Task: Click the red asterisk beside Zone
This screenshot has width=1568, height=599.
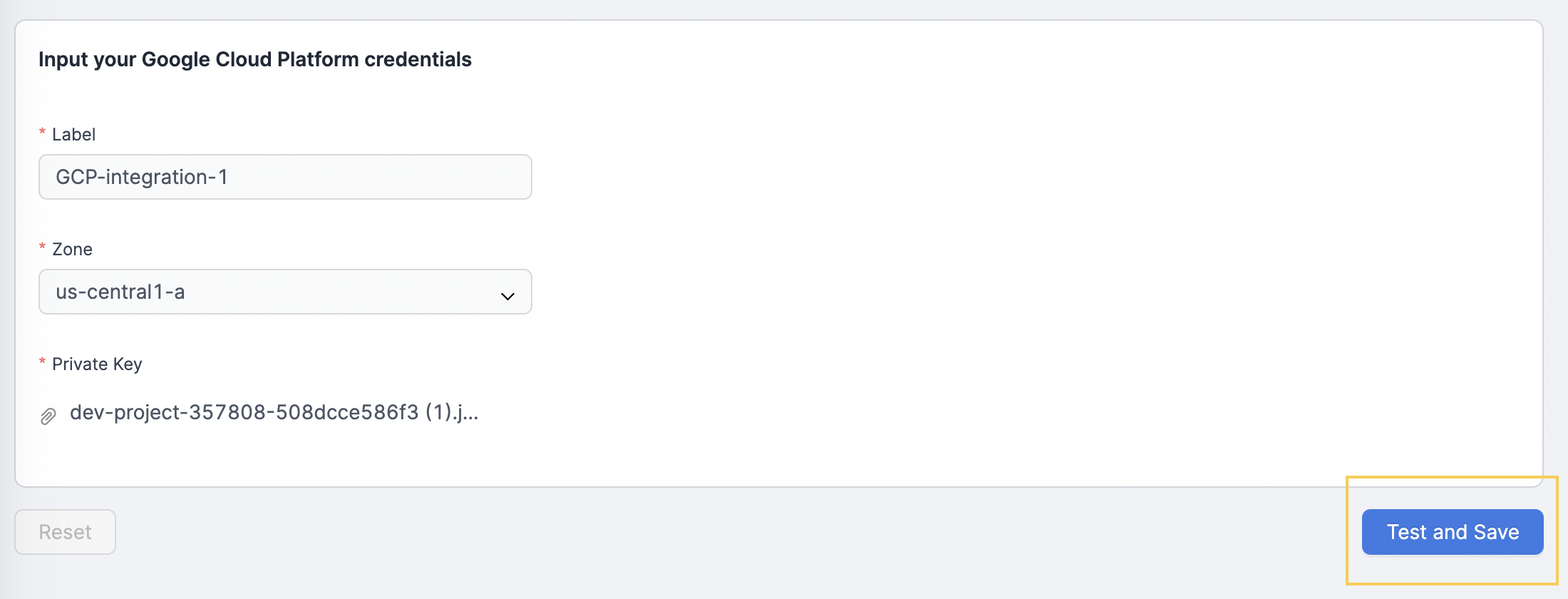Action: (x=42, y=247)
